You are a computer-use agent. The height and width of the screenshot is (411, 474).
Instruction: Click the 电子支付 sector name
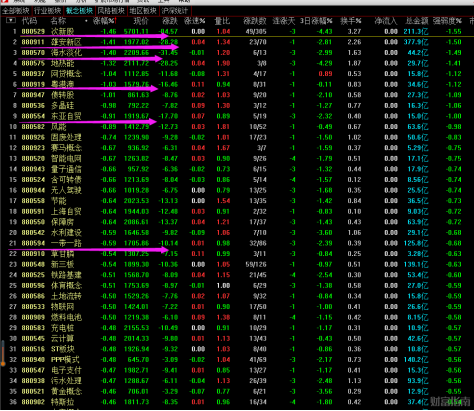tap(66, 370)
